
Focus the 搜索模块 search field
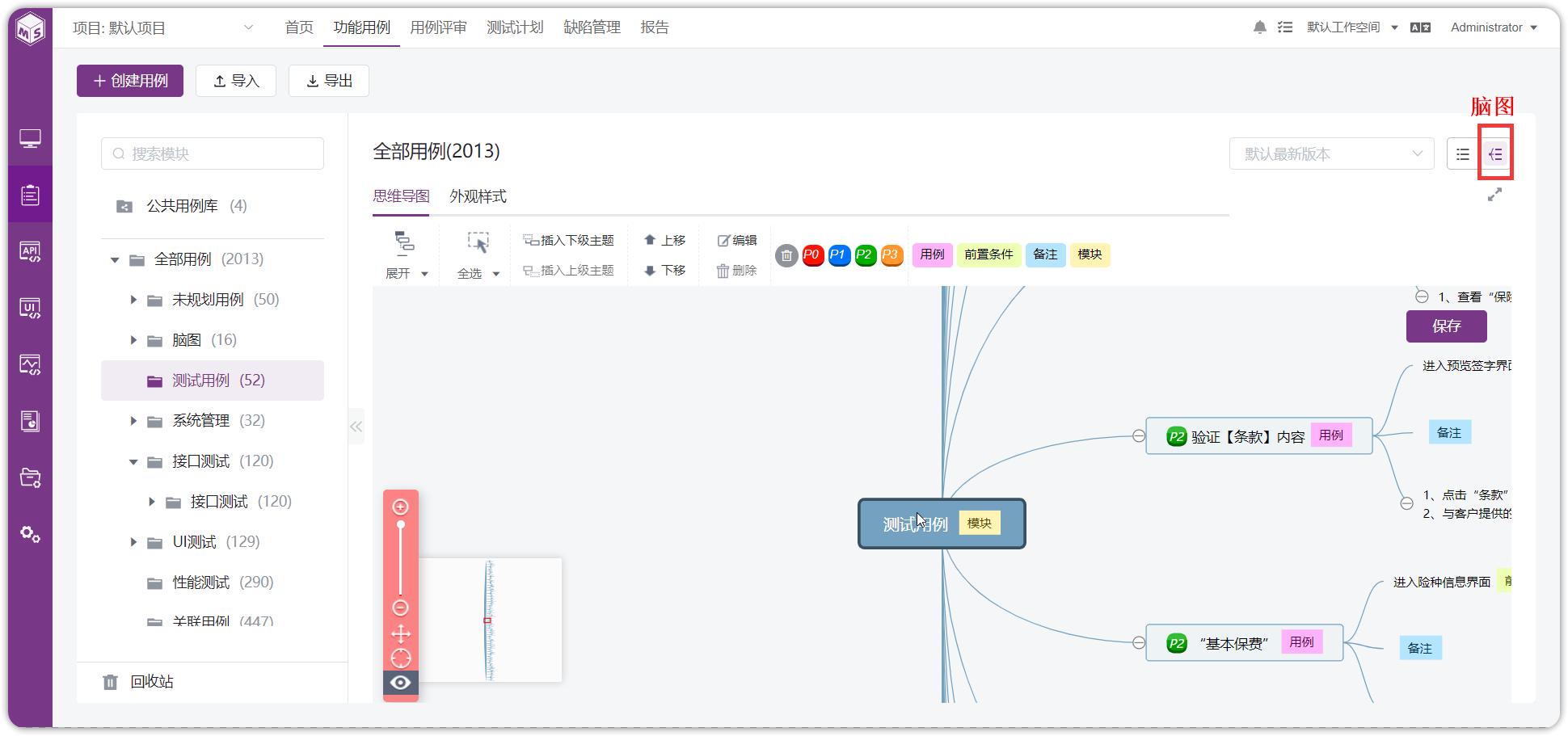(x=213, y=154)
